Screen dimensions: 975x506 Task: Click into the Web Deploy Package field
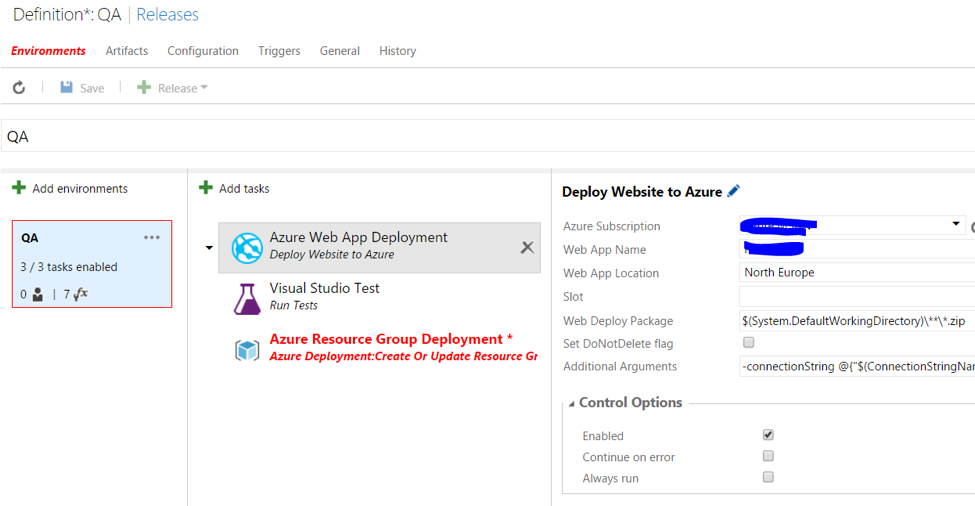(x=856, y=321)
